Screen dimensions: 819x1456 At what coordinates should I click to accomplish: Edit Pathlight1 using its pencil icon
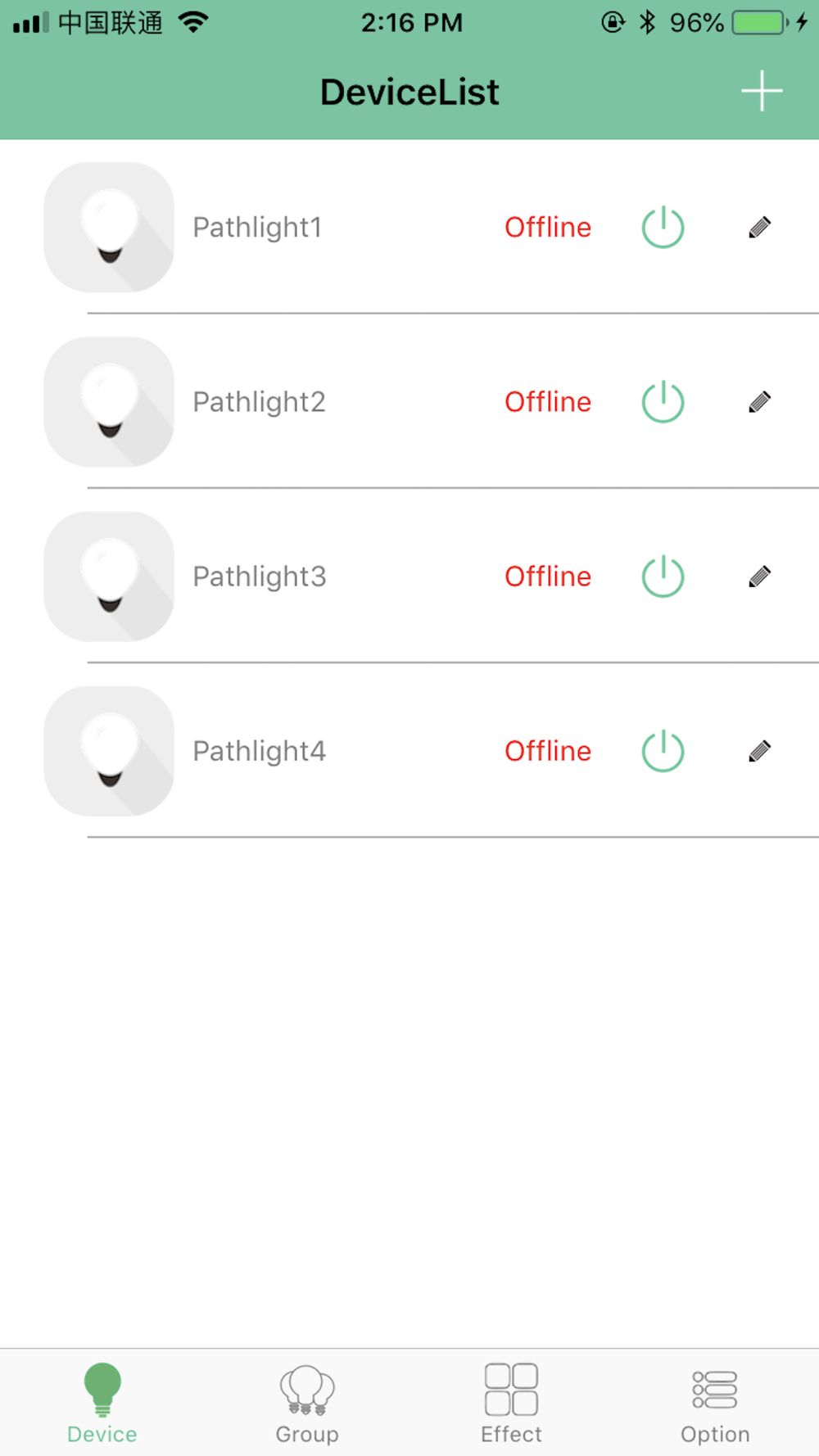click(x=759, y=228)
